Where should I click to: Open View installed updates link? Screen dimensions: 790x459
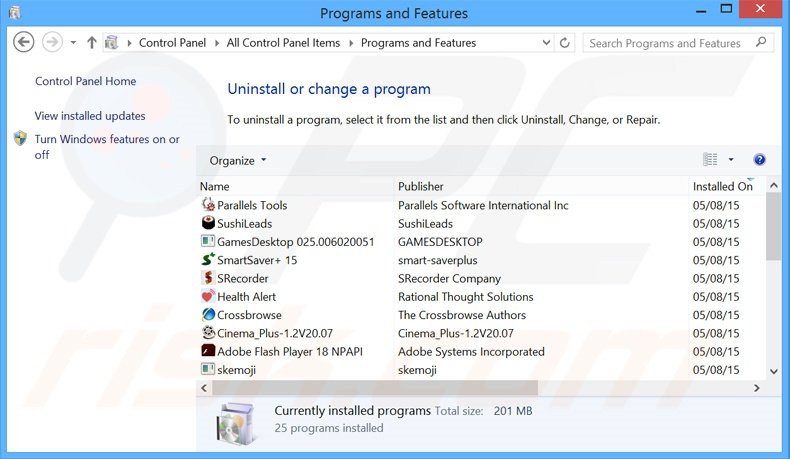[x=90, y=116]
